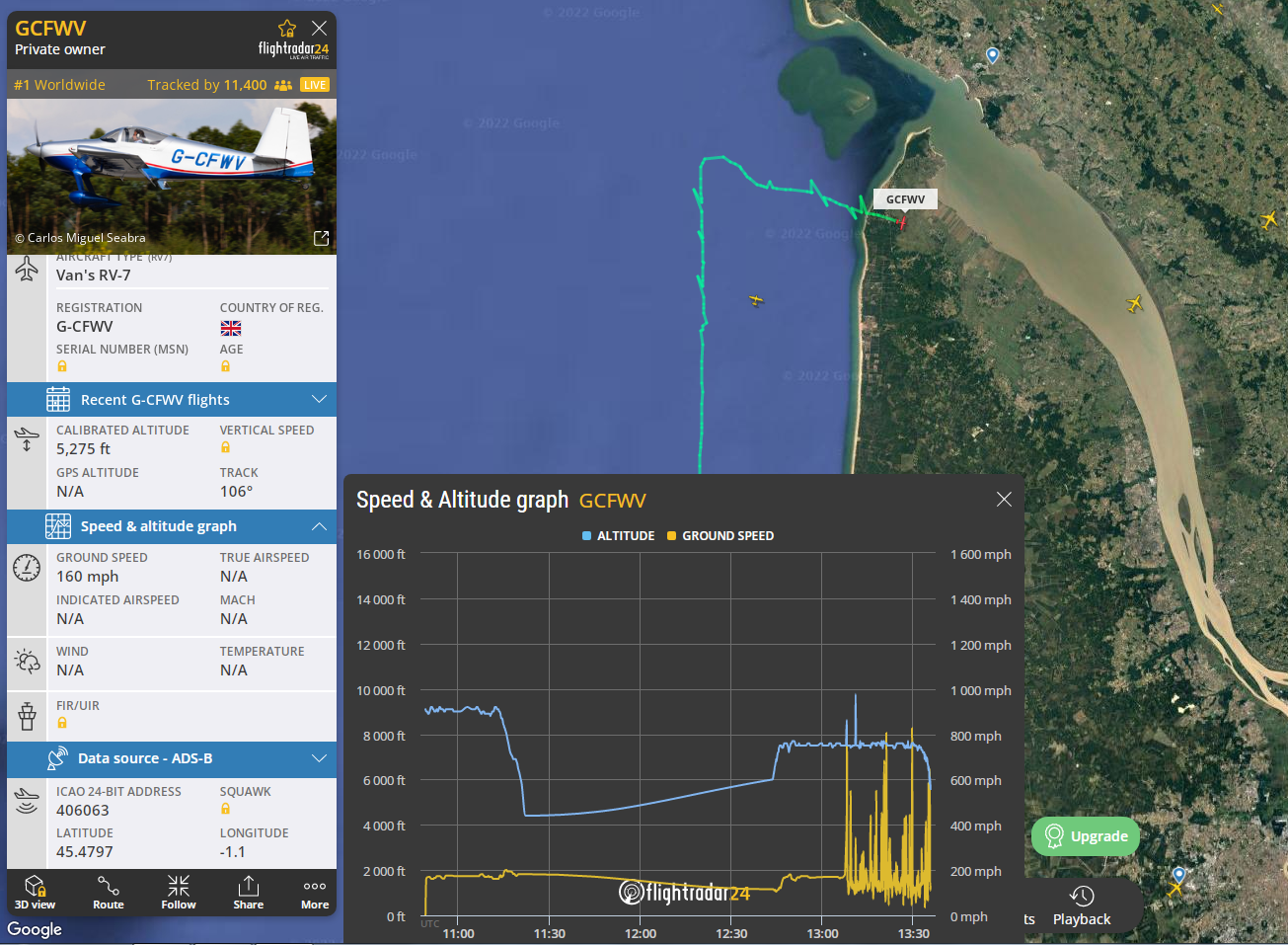Click the GCFWV callout label on the map
This screenshot has width=1288, height=945.
(905, 199)
